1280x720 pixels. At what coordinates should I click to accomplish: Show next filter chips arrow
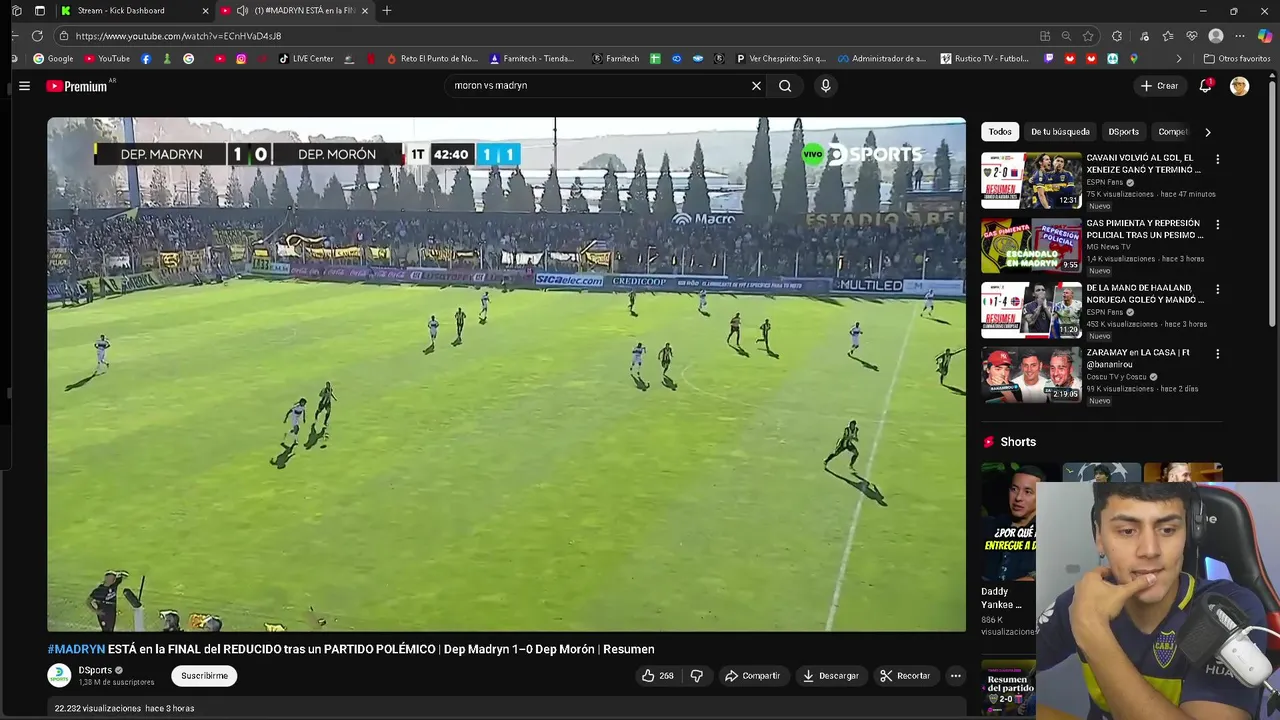pos(1207,132)
